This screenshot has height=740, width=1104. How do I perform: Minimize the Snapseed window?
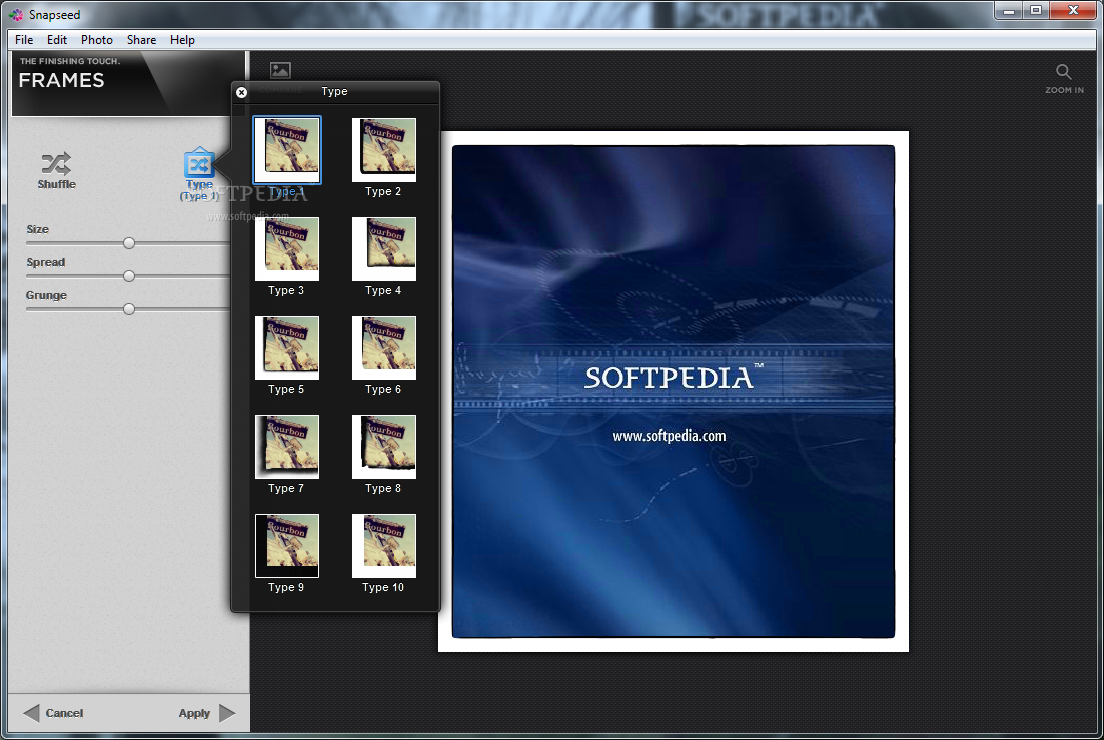(x=1009, y=11)
